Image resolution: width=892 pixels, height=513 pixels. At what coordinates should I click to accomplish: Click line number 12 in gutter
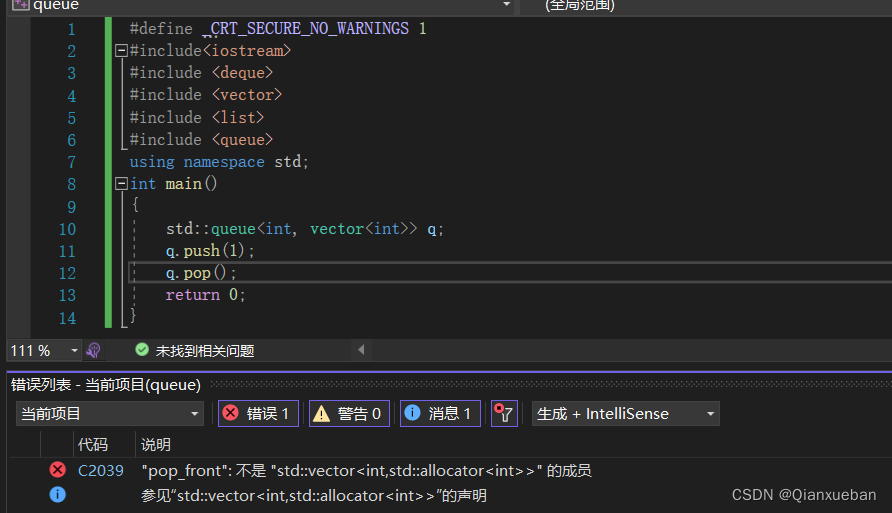click(x=67, y=274)
